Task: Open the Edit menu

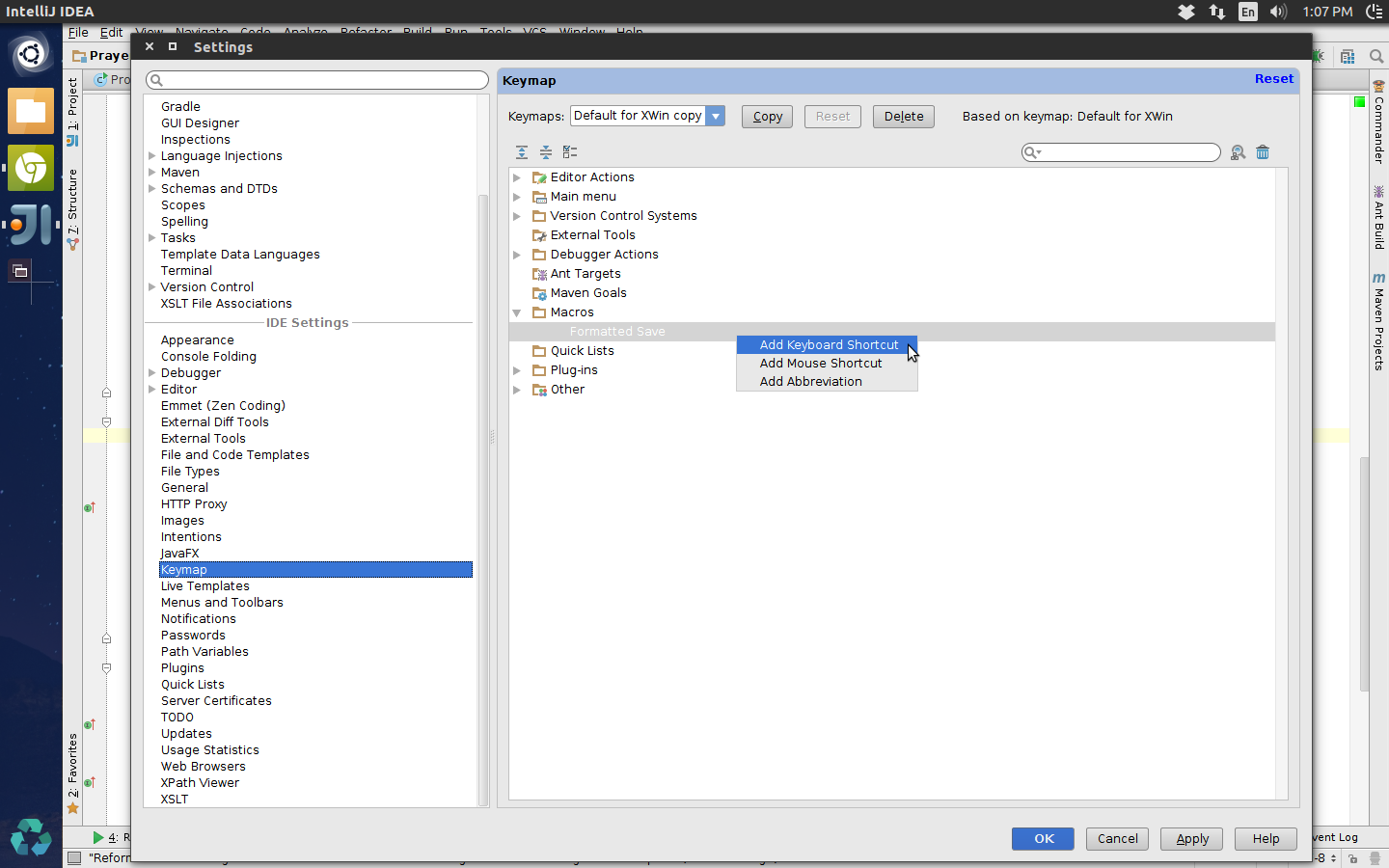Action: pyautogui.click(x=112, y=32)
